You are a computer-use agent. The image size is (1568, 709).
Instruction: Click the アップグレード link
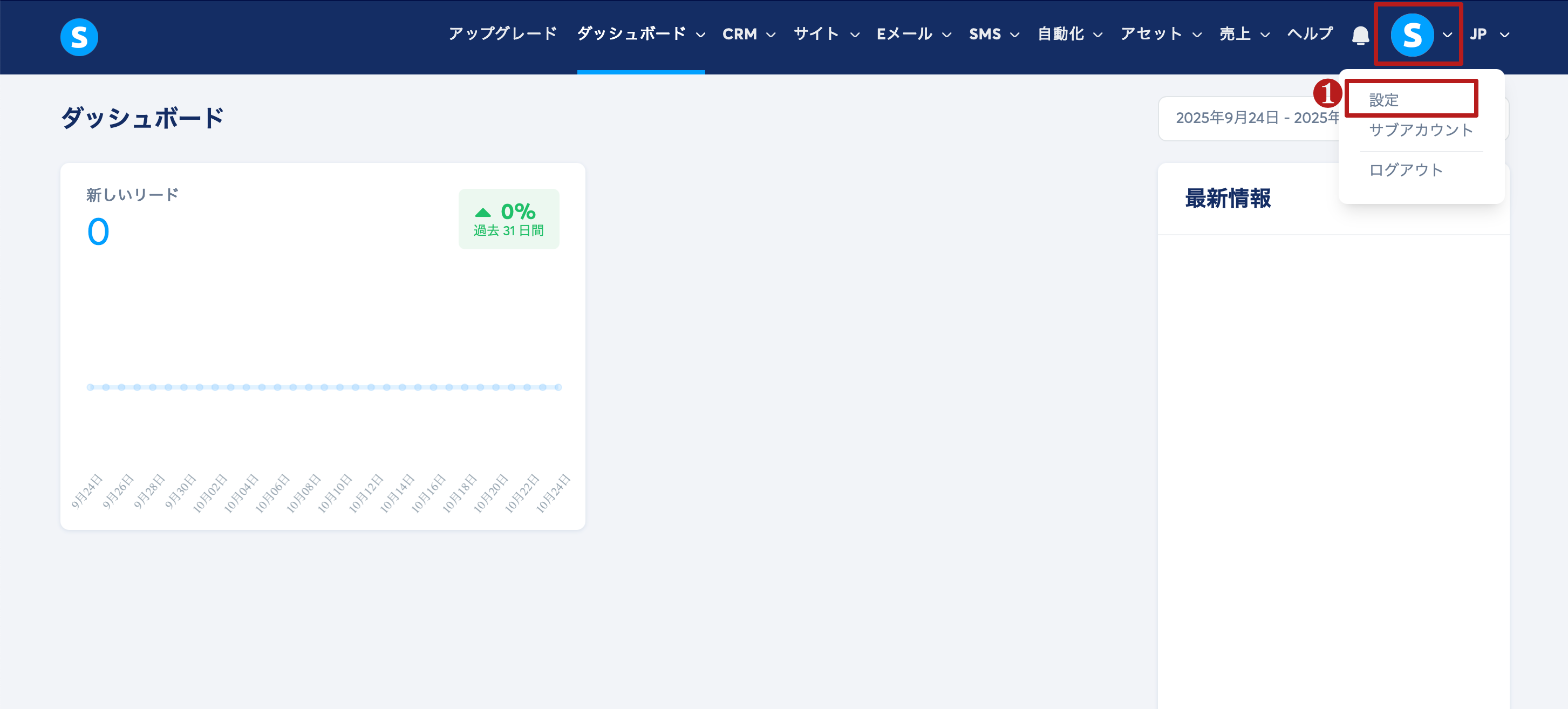click(x=502, y=34)
